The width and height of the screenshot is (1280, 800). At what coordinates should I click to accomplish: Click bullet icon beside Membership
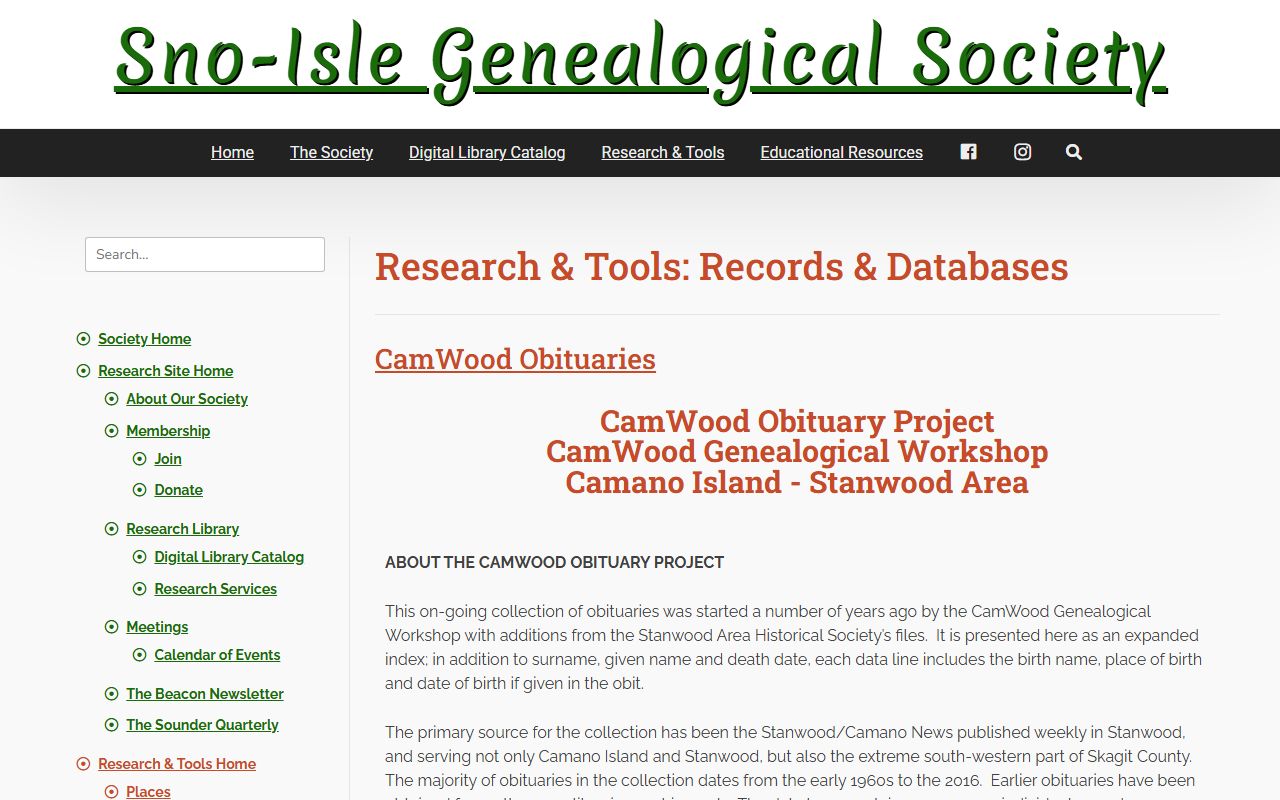point(111,431)
